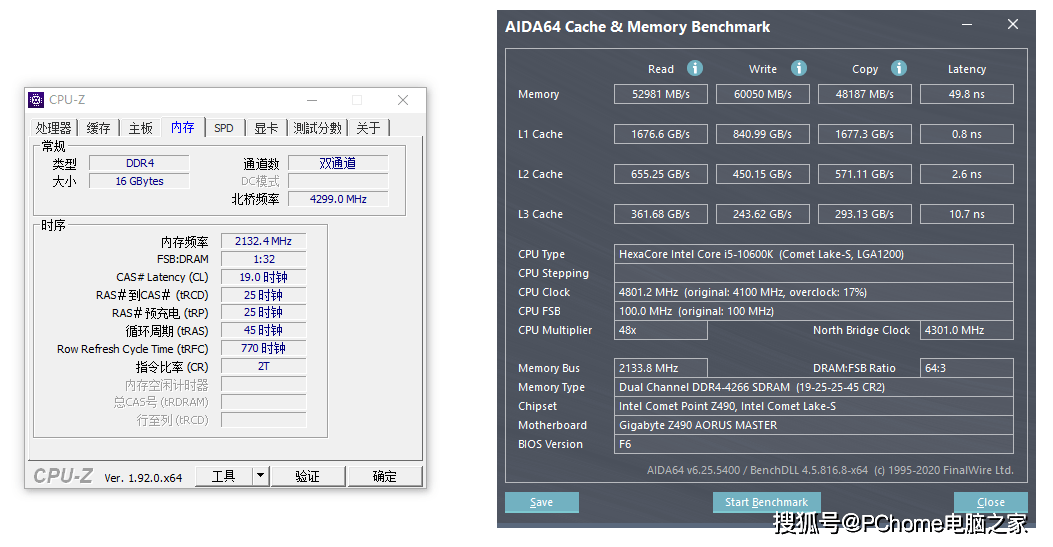
Task: Switch to the 显卡 tab
Action: [267, 128]
